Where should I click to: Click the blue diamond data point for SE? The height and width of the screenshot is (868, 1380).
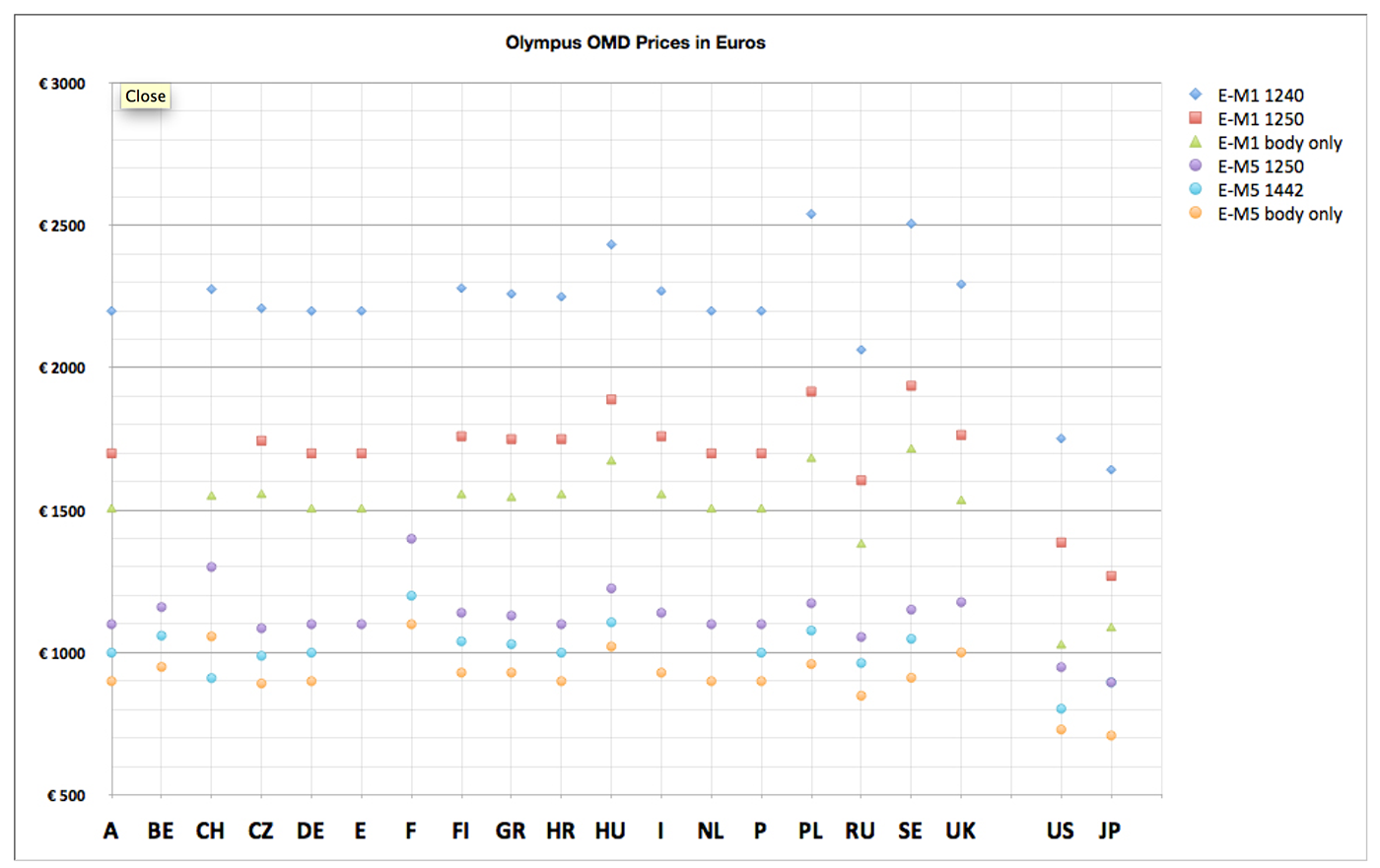tap(911, 224)
